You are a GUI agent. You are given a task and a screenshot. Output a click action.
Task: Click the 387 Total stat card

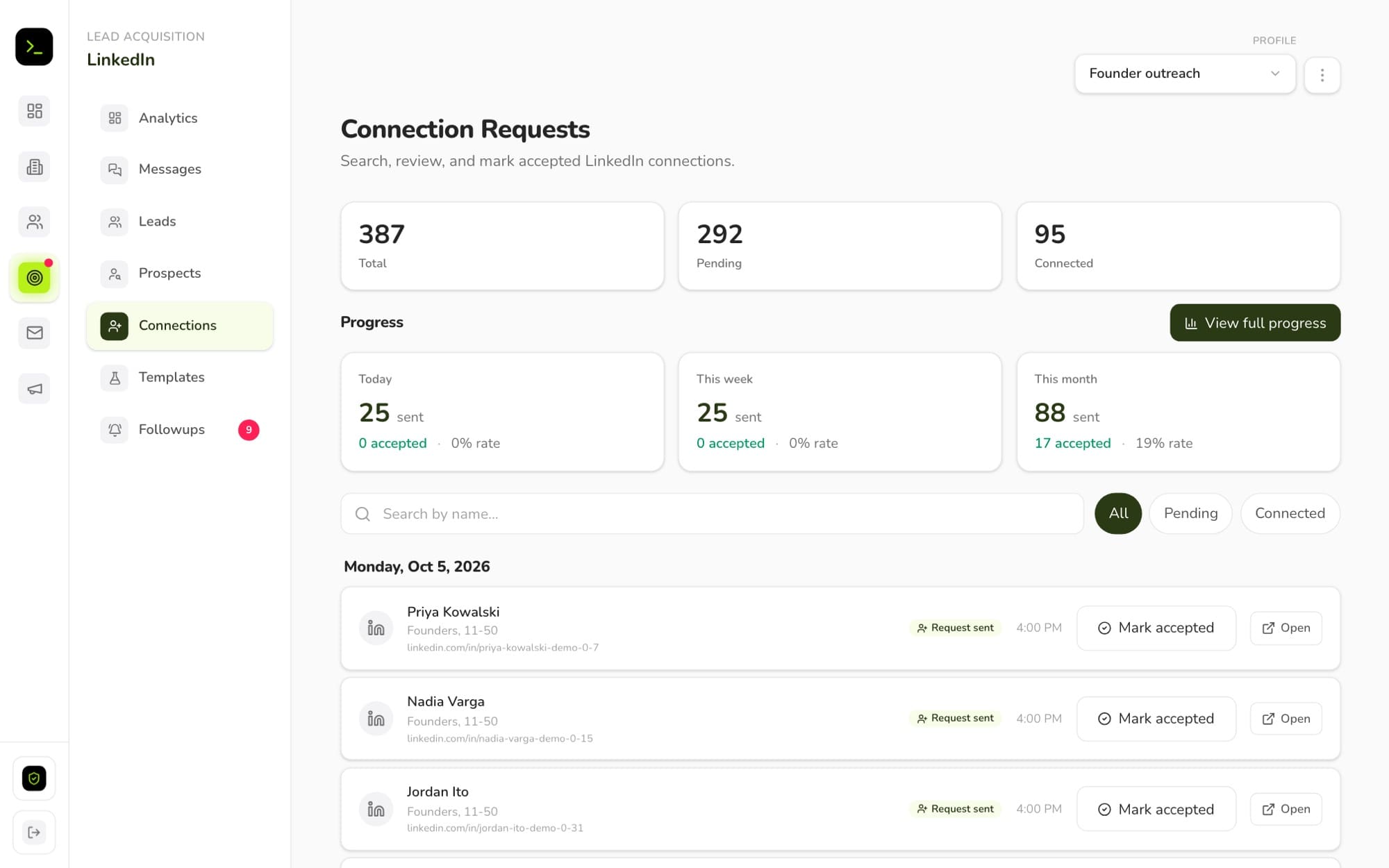tap(502, 247)
